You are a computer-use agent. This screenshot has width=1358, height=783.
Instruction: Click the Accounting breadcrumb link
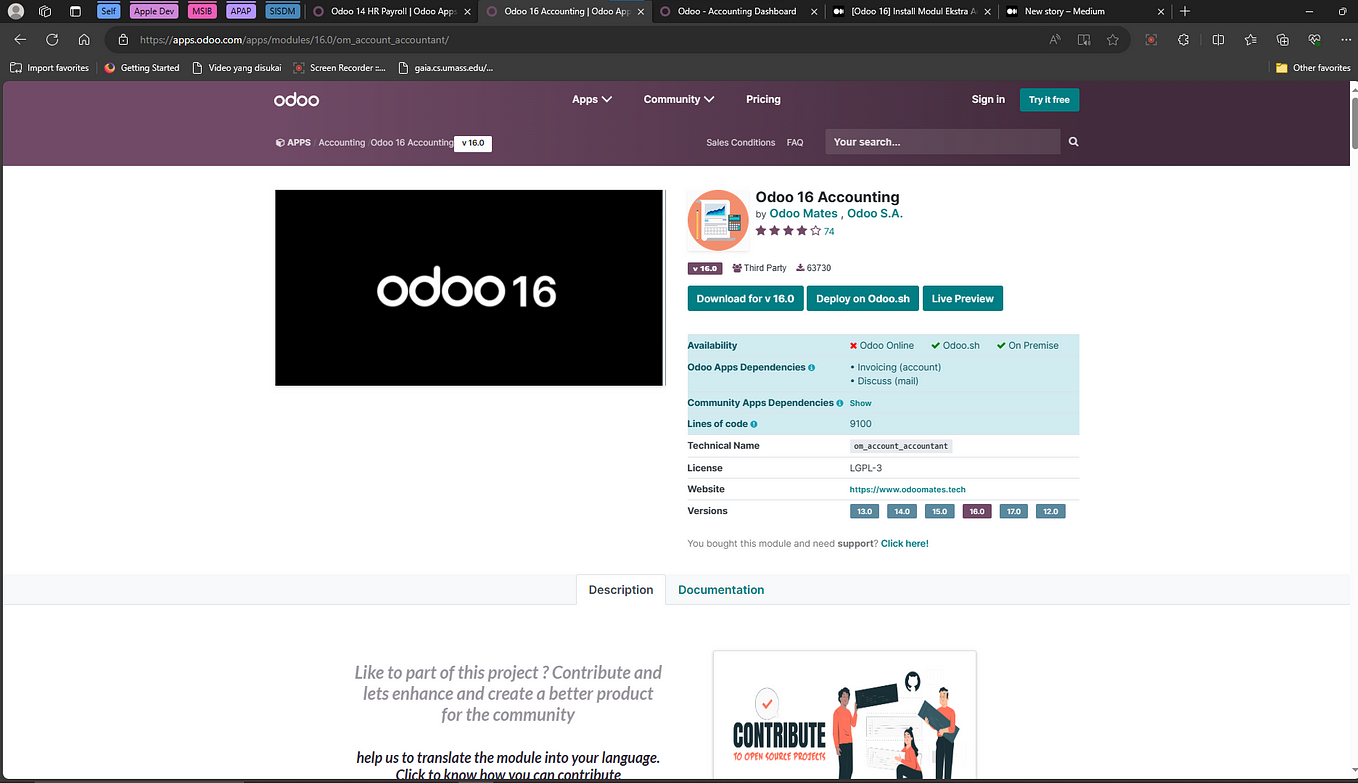point(341,142)
